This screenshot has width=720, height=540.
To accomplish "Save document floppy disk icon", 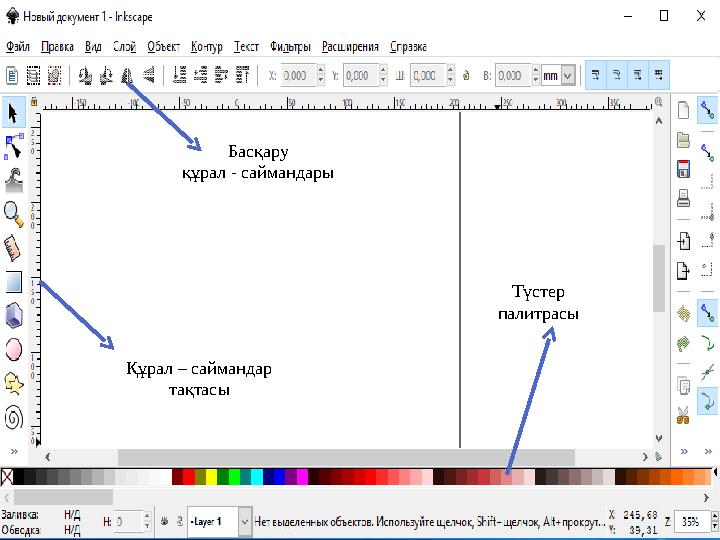I will tap(684, 169).
